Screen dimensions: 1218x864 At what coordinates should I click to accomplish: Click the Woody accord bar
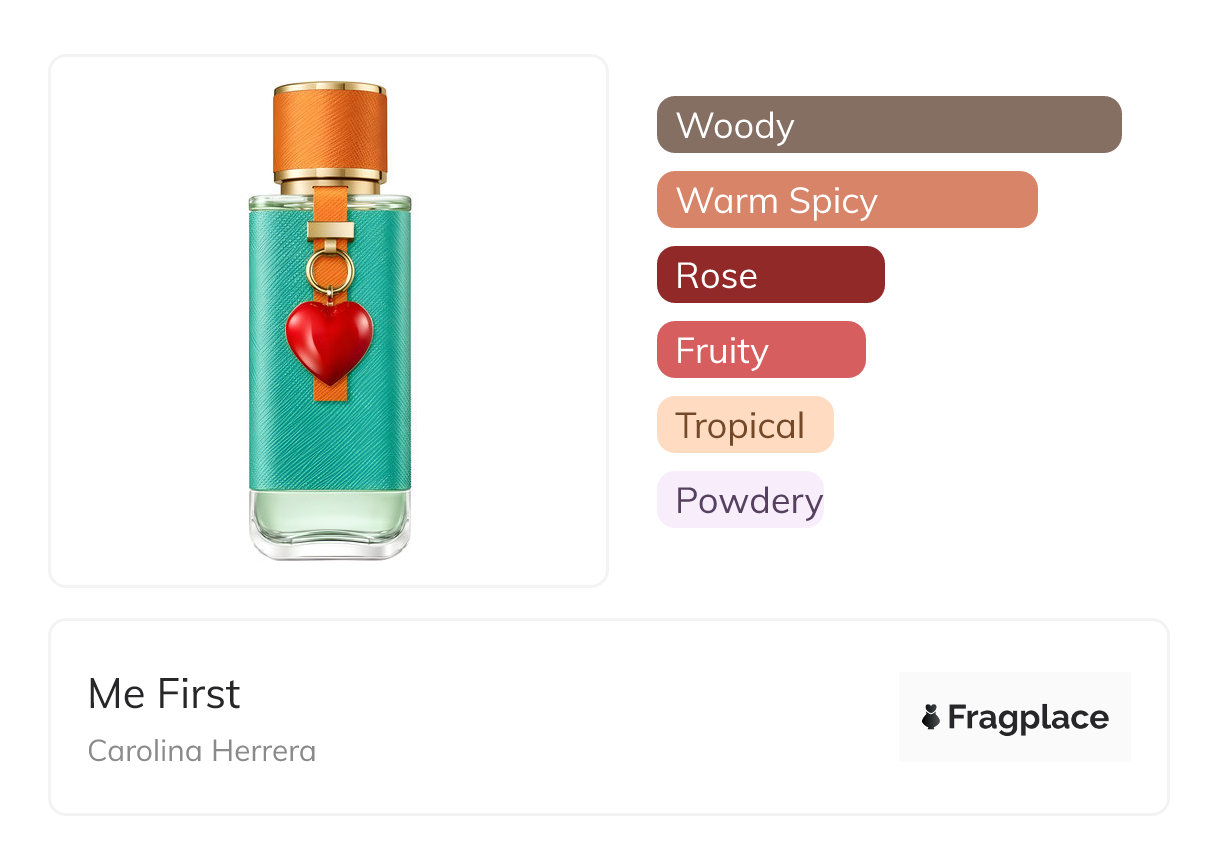coord(888,125)
